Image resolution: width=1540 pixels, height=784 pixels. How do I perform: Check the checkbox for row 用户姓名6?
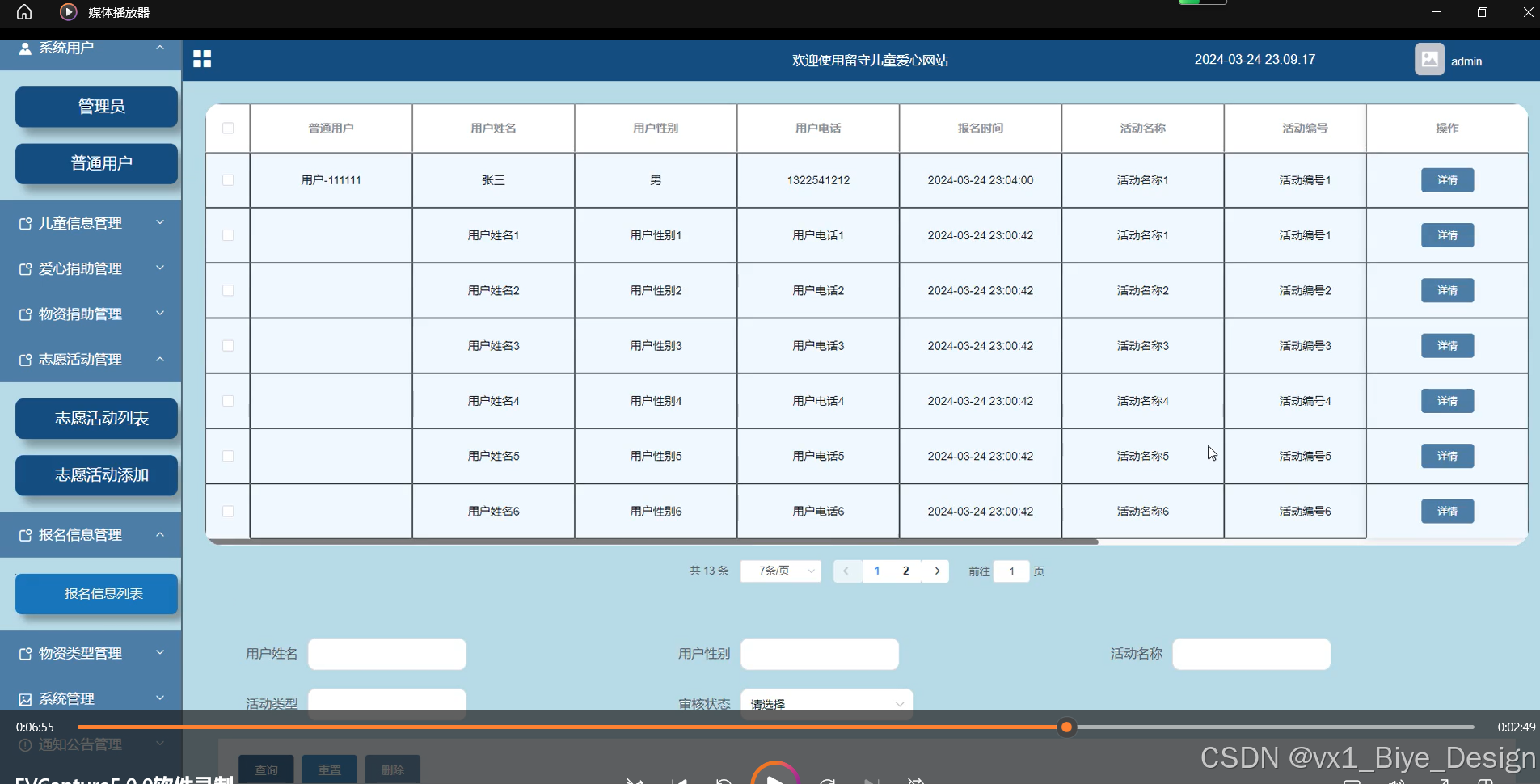tap(228, 512)
